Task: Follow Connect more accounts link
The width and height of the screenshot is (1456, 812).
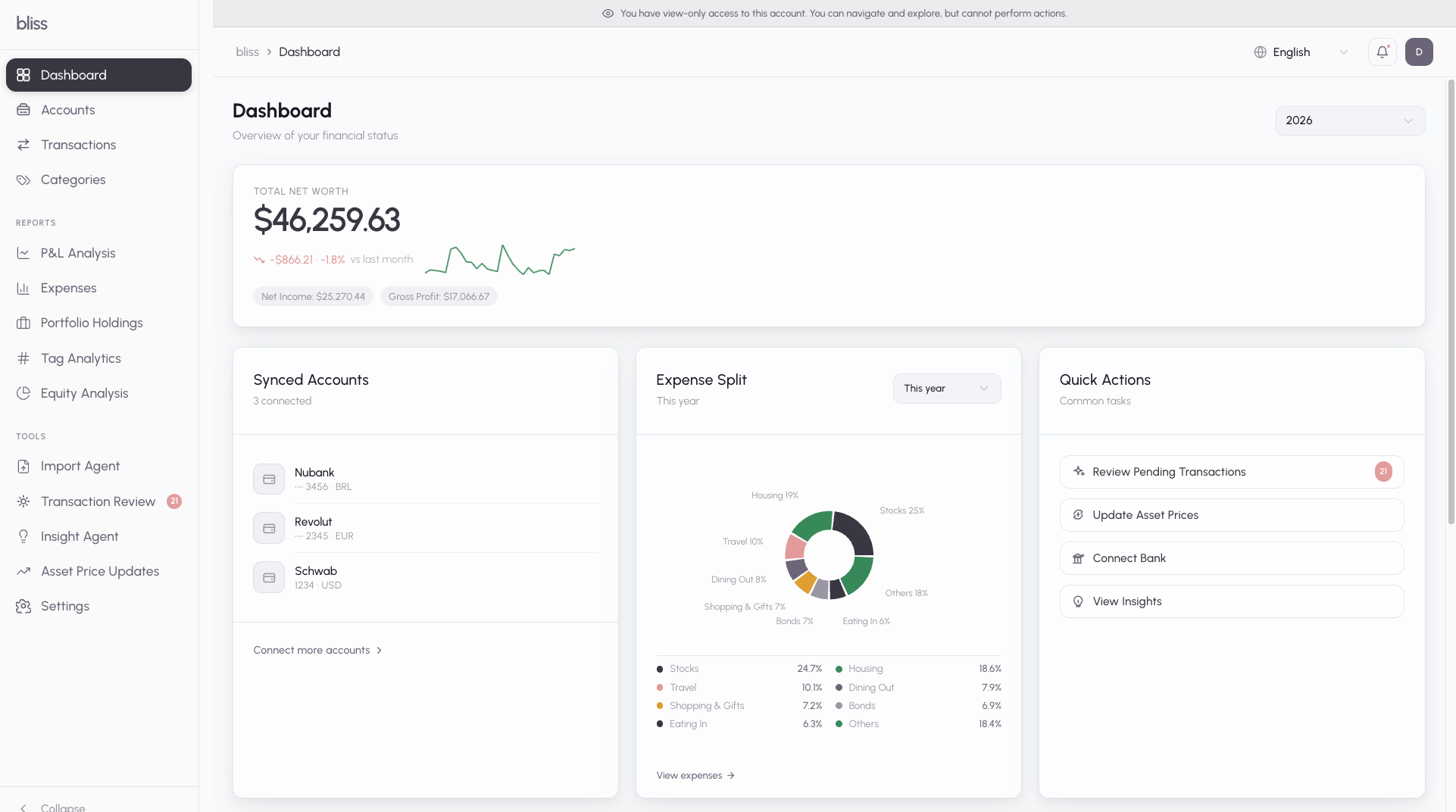Action: [x=317, y=651]
